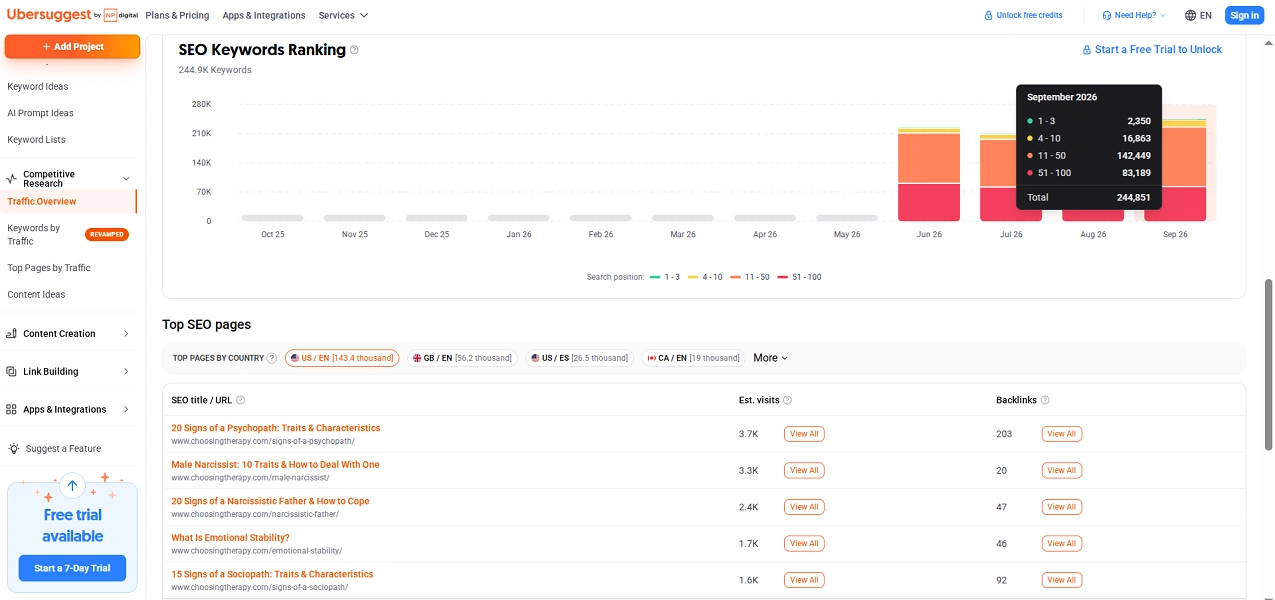Toggle the 51 - 100 search position legend
1275x600 pixels.
pyautogui.click(x=799, y=277)
